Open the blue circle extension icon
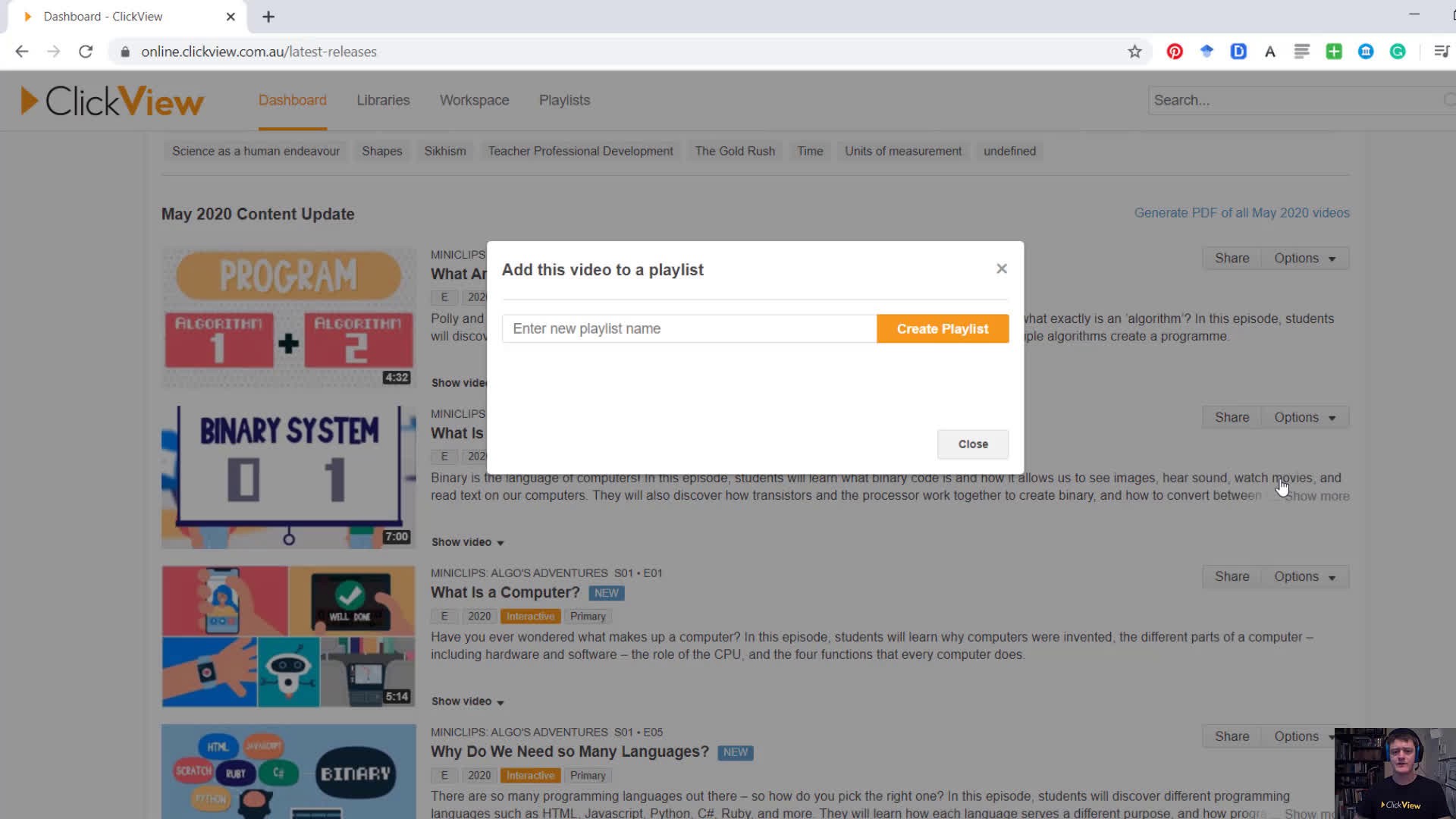 click(x=1366, y=52)
